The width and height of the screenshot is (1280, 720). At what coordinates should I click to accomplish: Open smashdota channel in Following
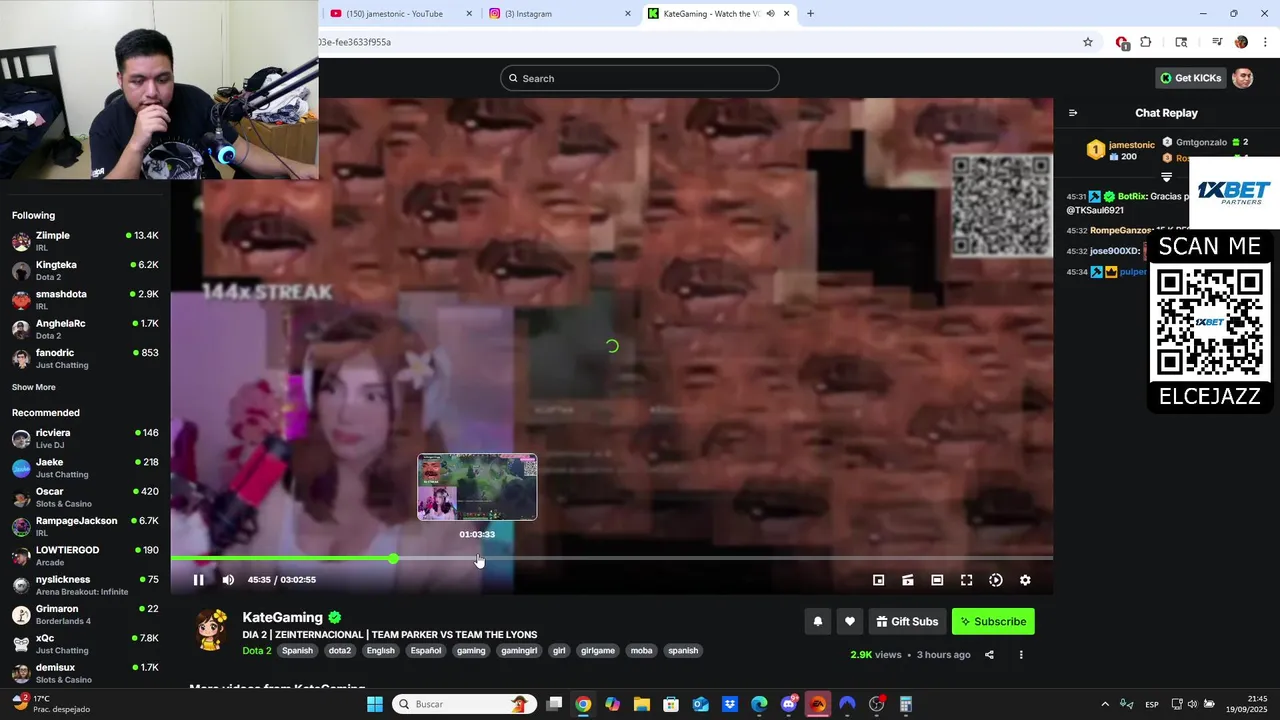point(85,300)
